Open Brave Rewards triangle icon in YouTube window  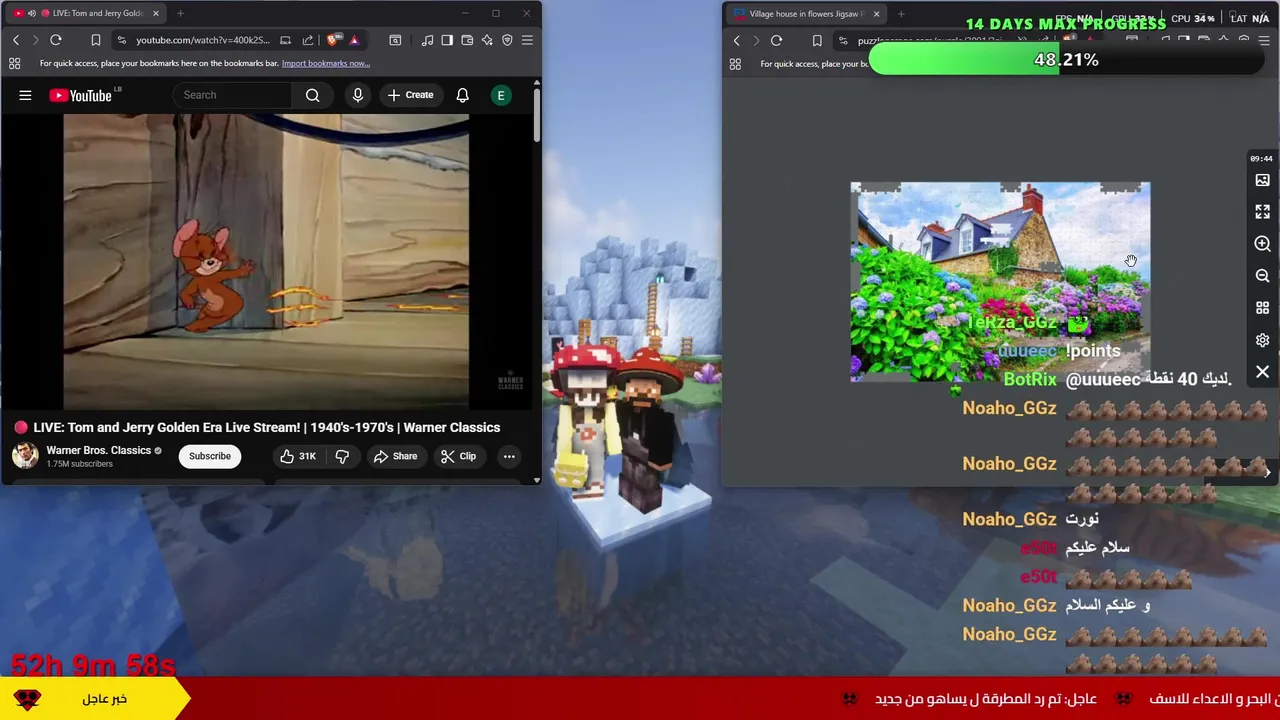click(x=354, y=40)
